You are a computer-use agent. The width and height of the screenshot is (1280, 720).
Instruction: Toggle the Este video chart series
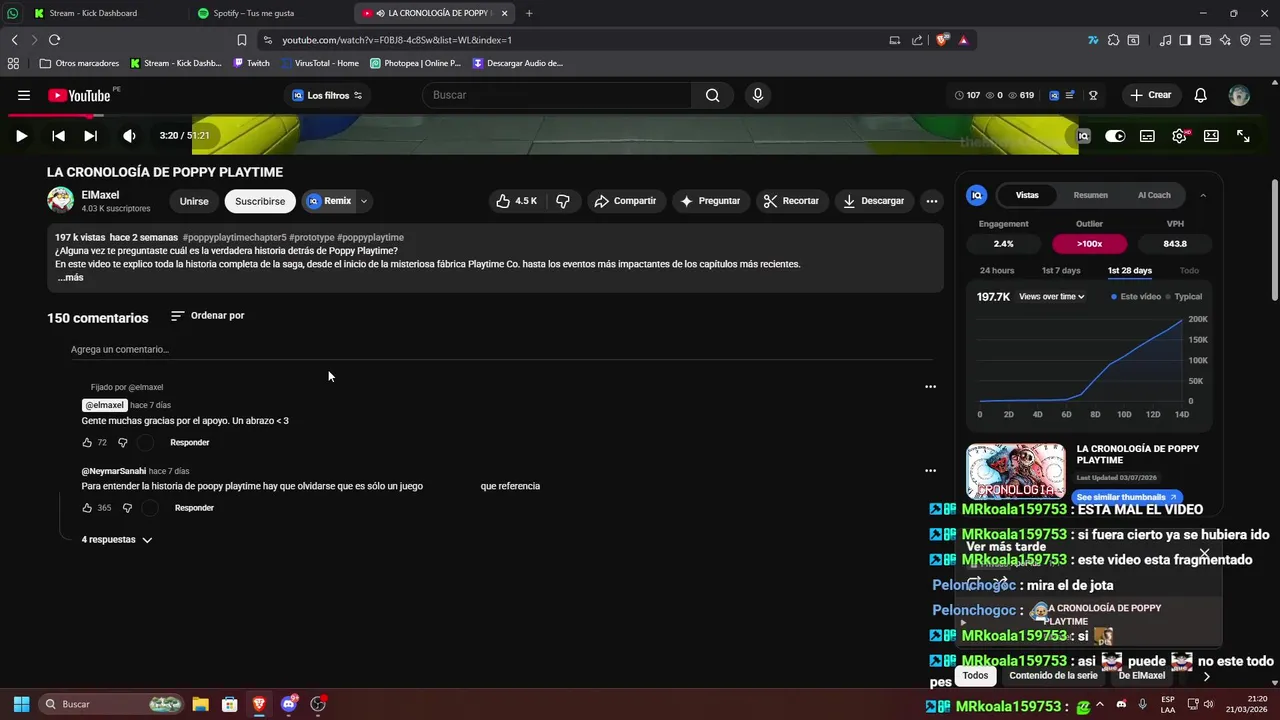pyautogui.click(x=1135, y=297)
